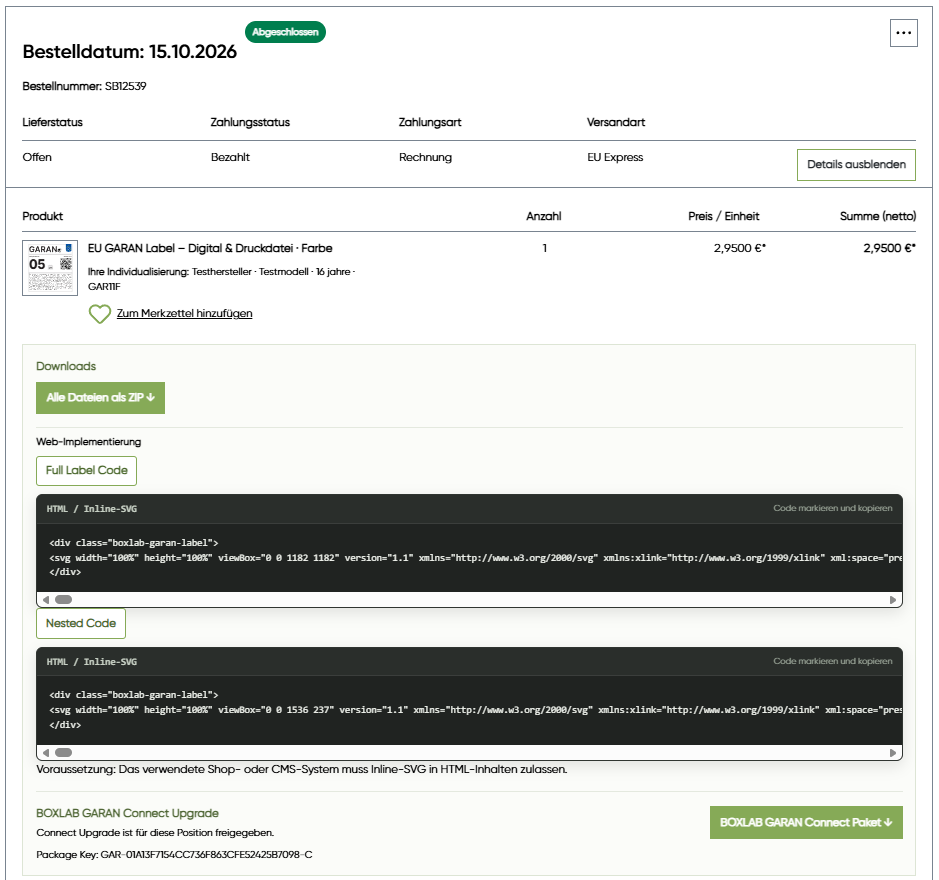Click the Preis / Einheit column header
The height and width of the screenshot is (880, 939).
[x=723, y=216]
